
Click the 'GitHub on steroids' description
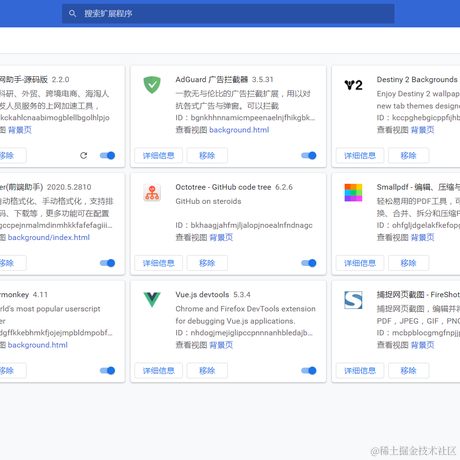click(x=208, y=201)
